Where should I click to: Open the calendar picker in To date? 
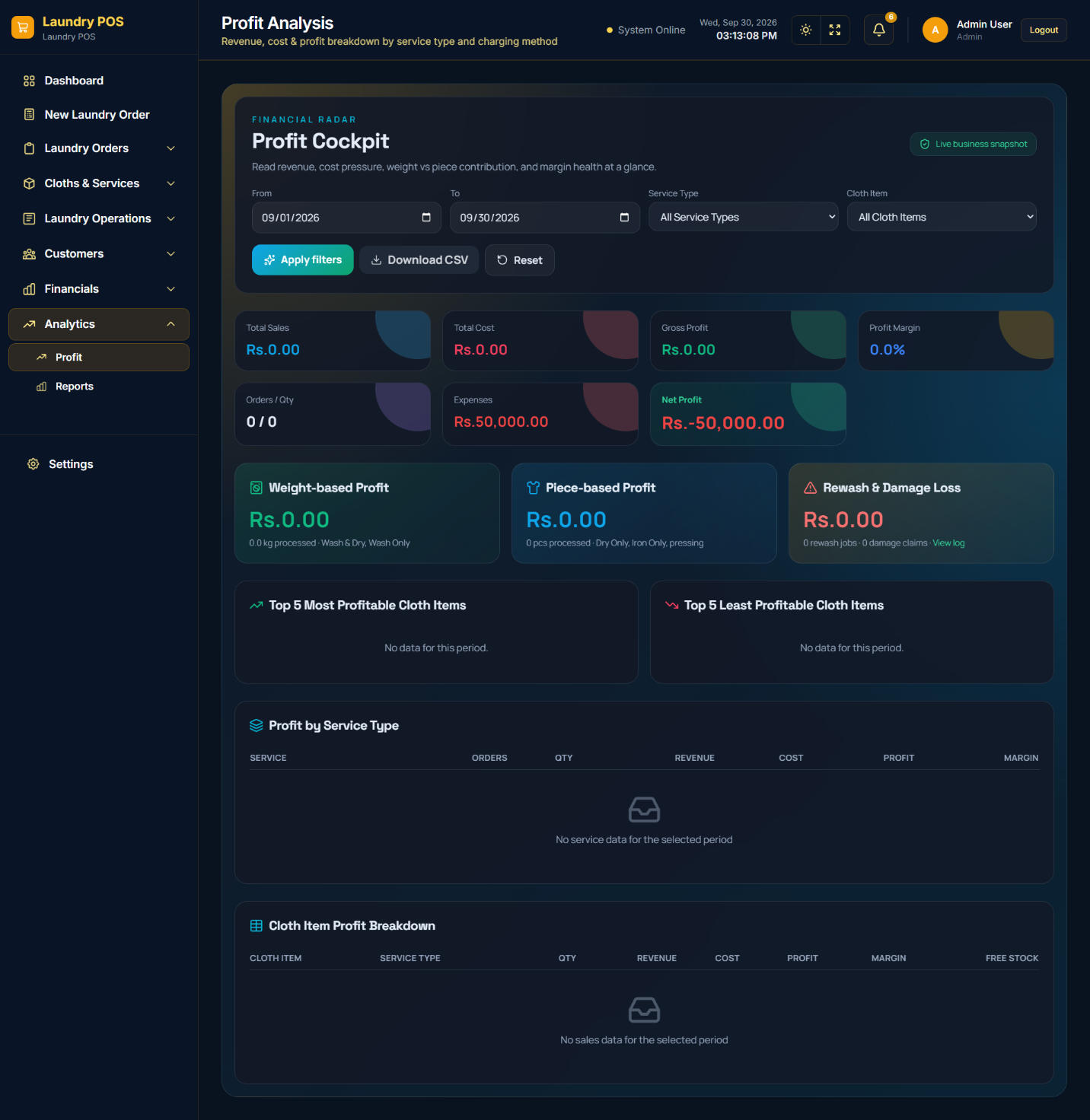click(x=624, y=218)
